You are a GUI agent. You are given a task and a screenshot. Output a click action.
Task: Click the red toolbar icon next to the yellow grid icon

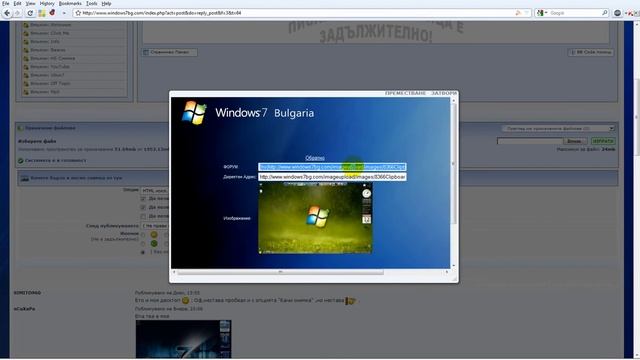[x=52, y=13]
